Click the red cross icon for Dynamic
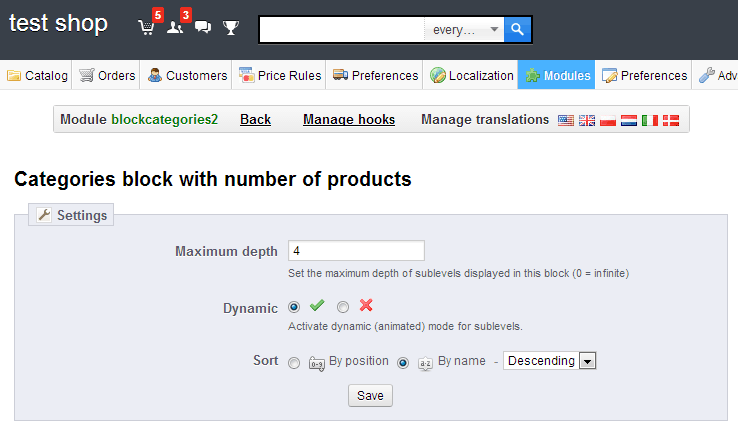 (x=366, y=305)
